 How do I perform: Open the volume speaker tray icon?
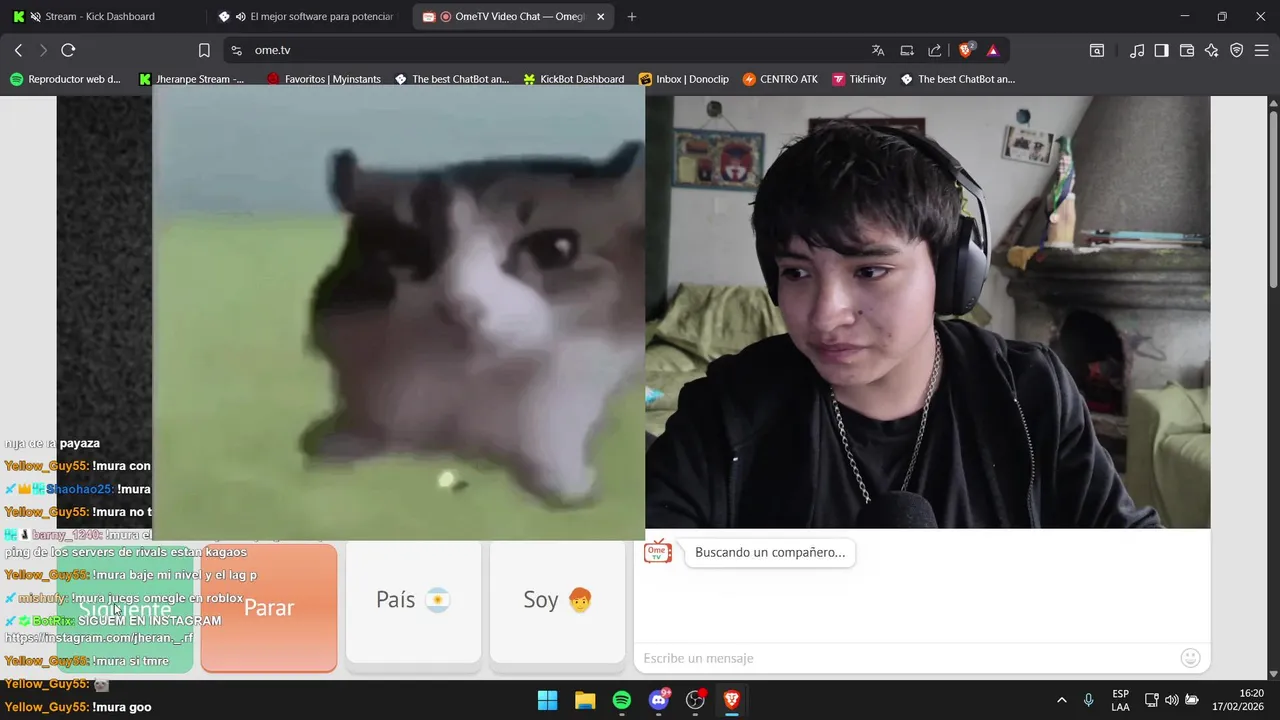pos(1171,700)
